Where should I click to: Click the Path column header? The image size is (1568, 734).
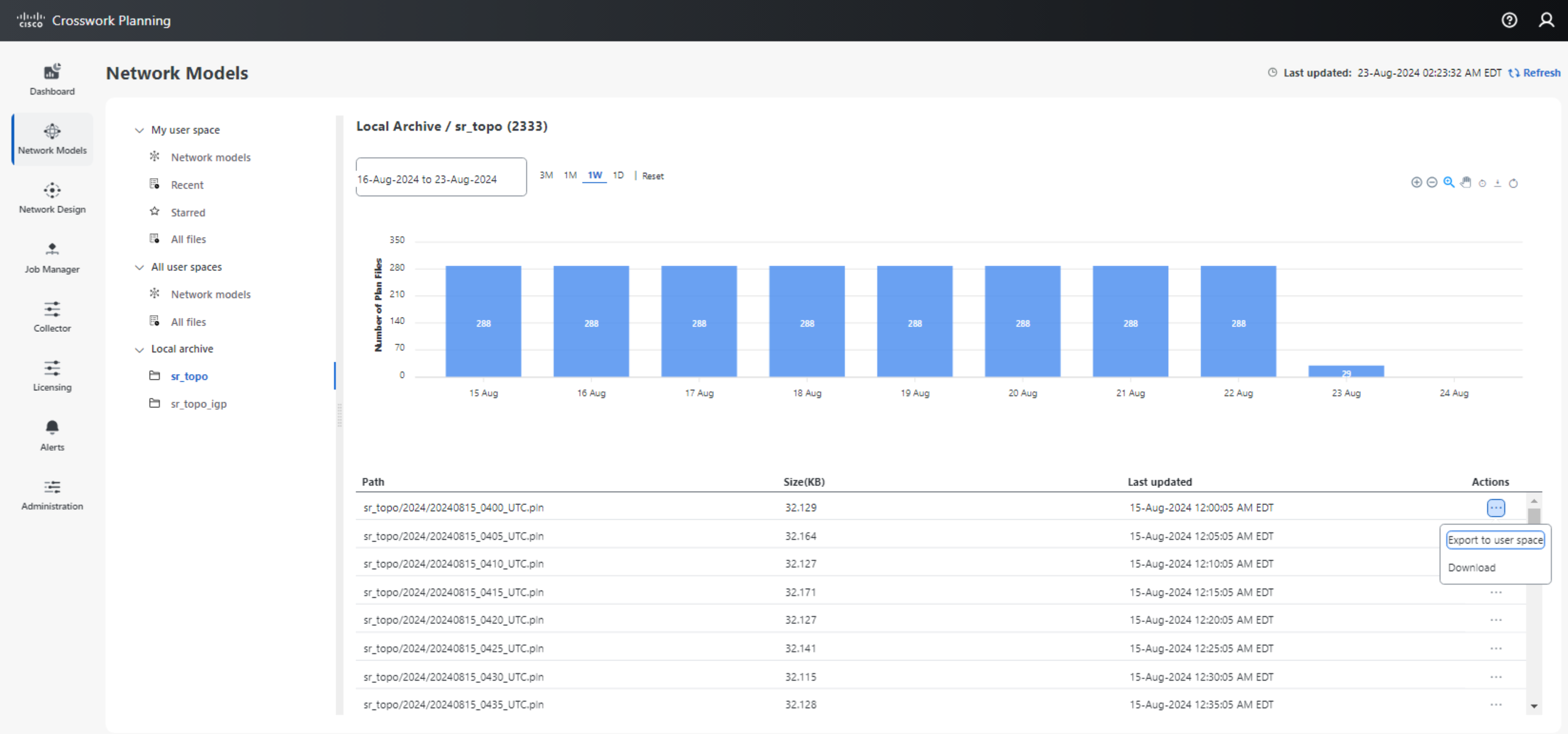click(373, 482)
